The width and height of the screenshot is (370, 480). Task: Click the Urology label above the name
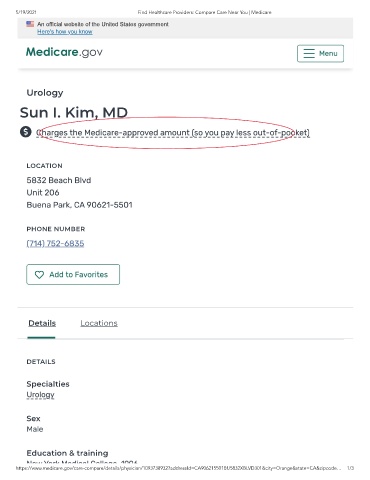click(45, 93)
